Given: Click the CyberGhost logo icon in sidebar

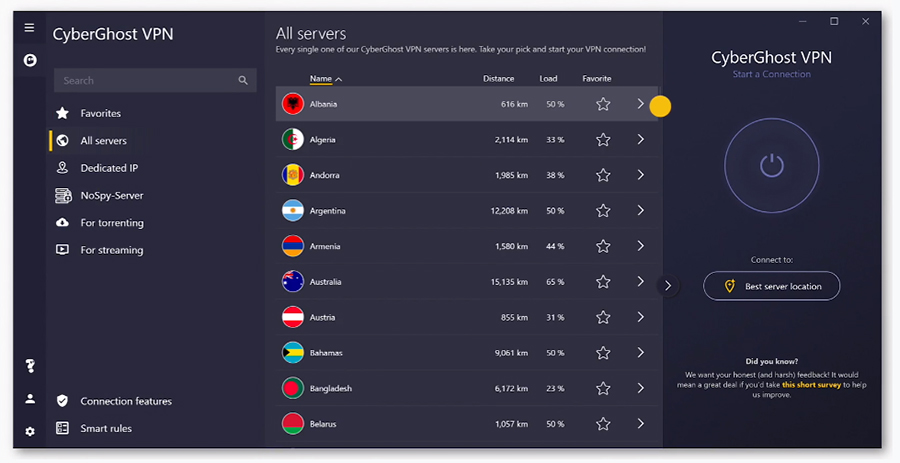Looking at the screenshot, I should 30,60.
